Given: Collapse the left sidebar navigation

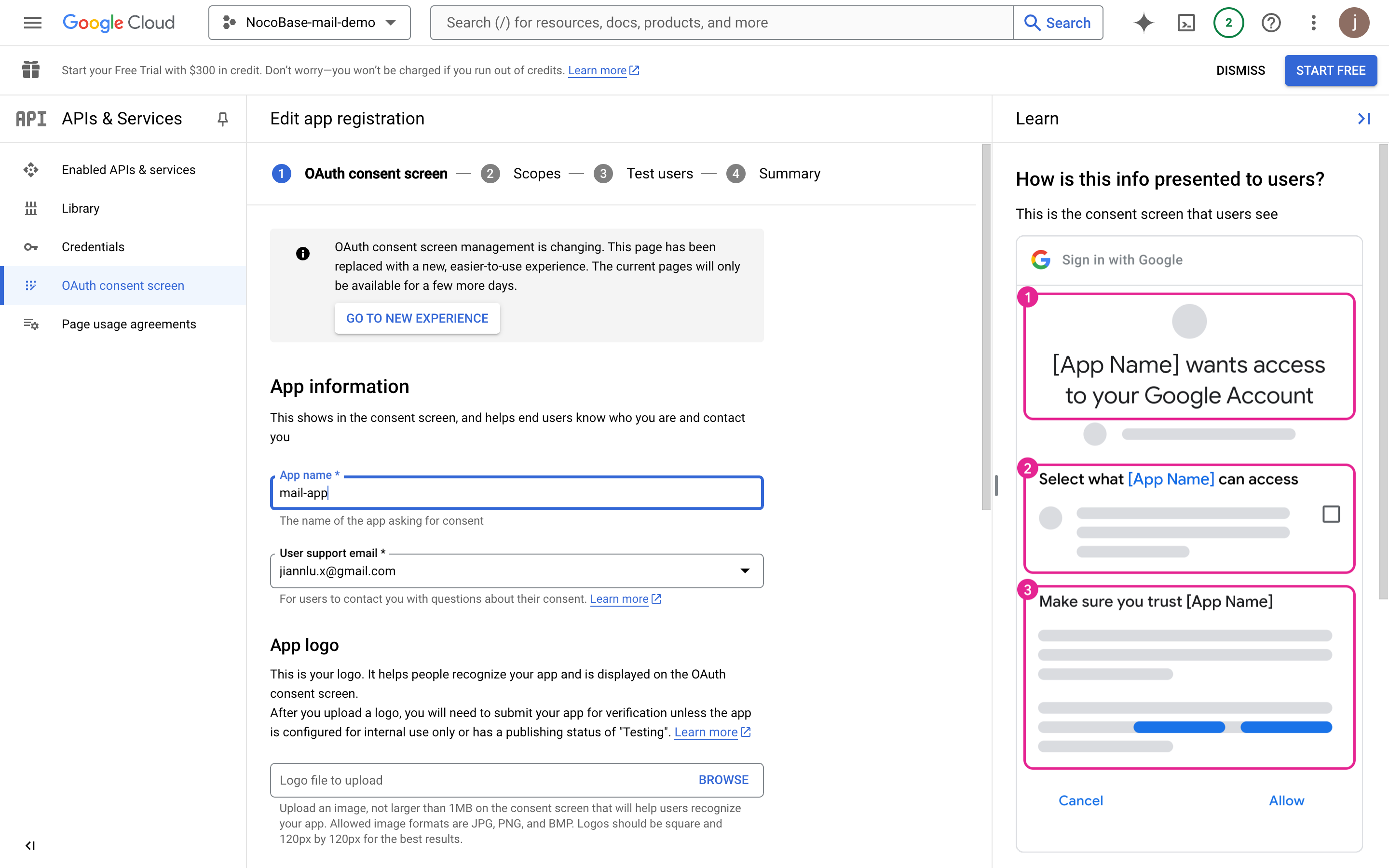Looking at the screenshot, I should tap(30, 845).
